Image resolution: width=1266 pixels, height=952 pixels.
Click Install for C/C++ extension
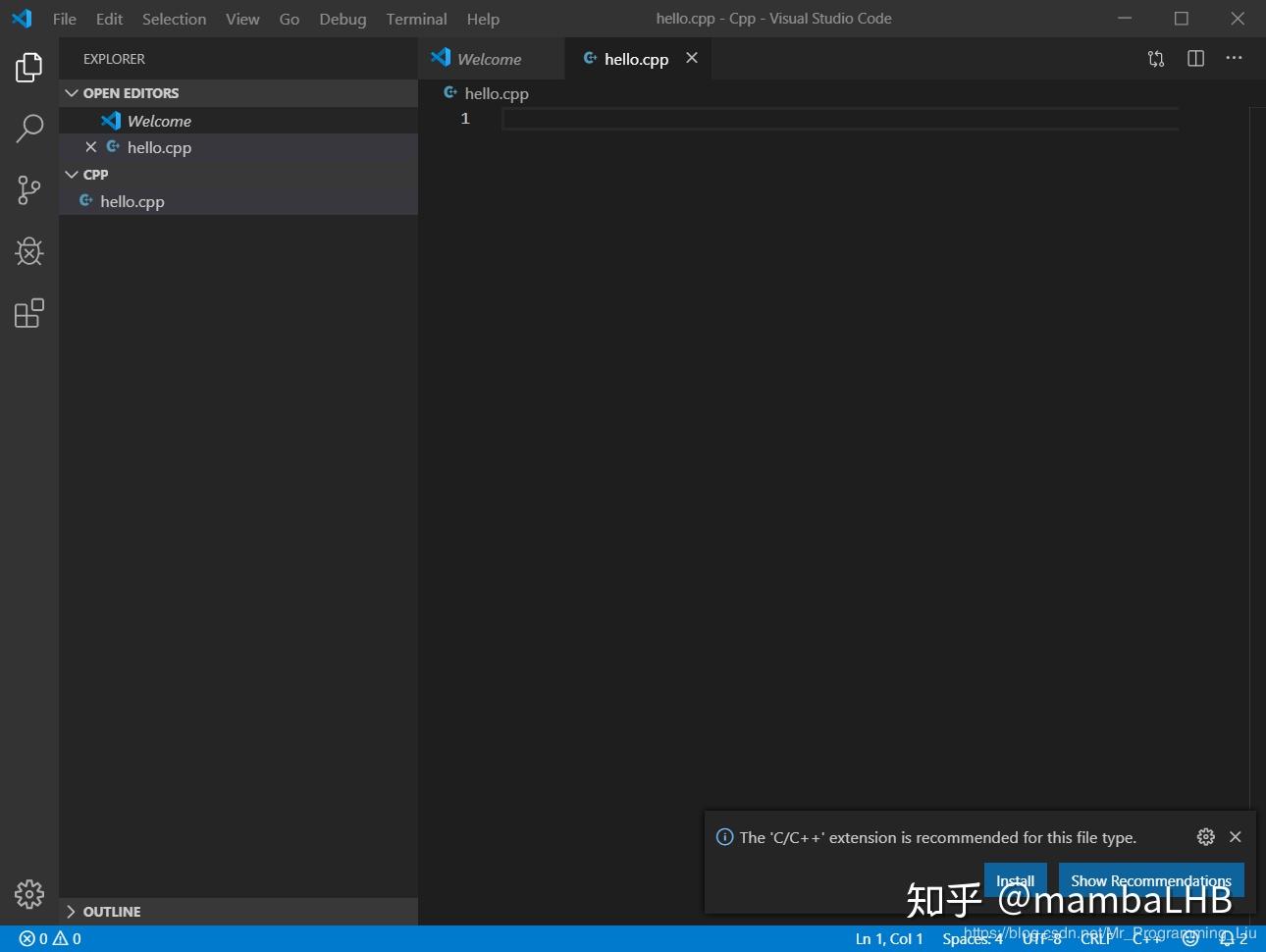(1015, 880)
